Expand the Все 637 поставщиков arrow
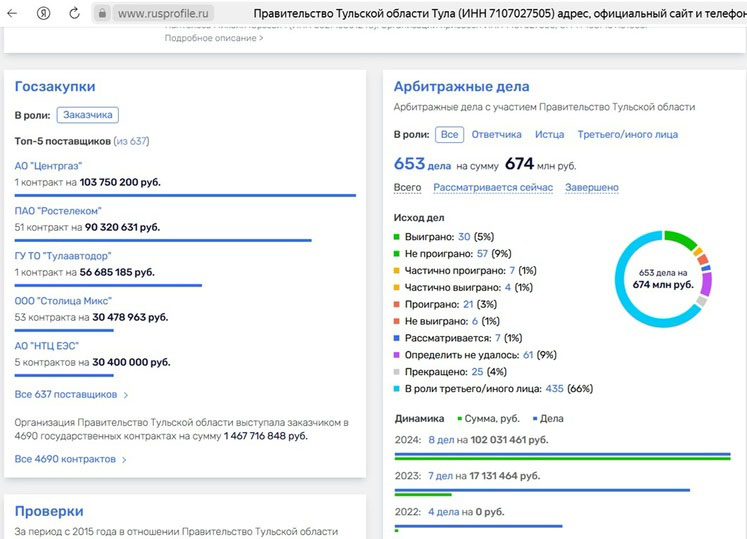 pos(125,395)
